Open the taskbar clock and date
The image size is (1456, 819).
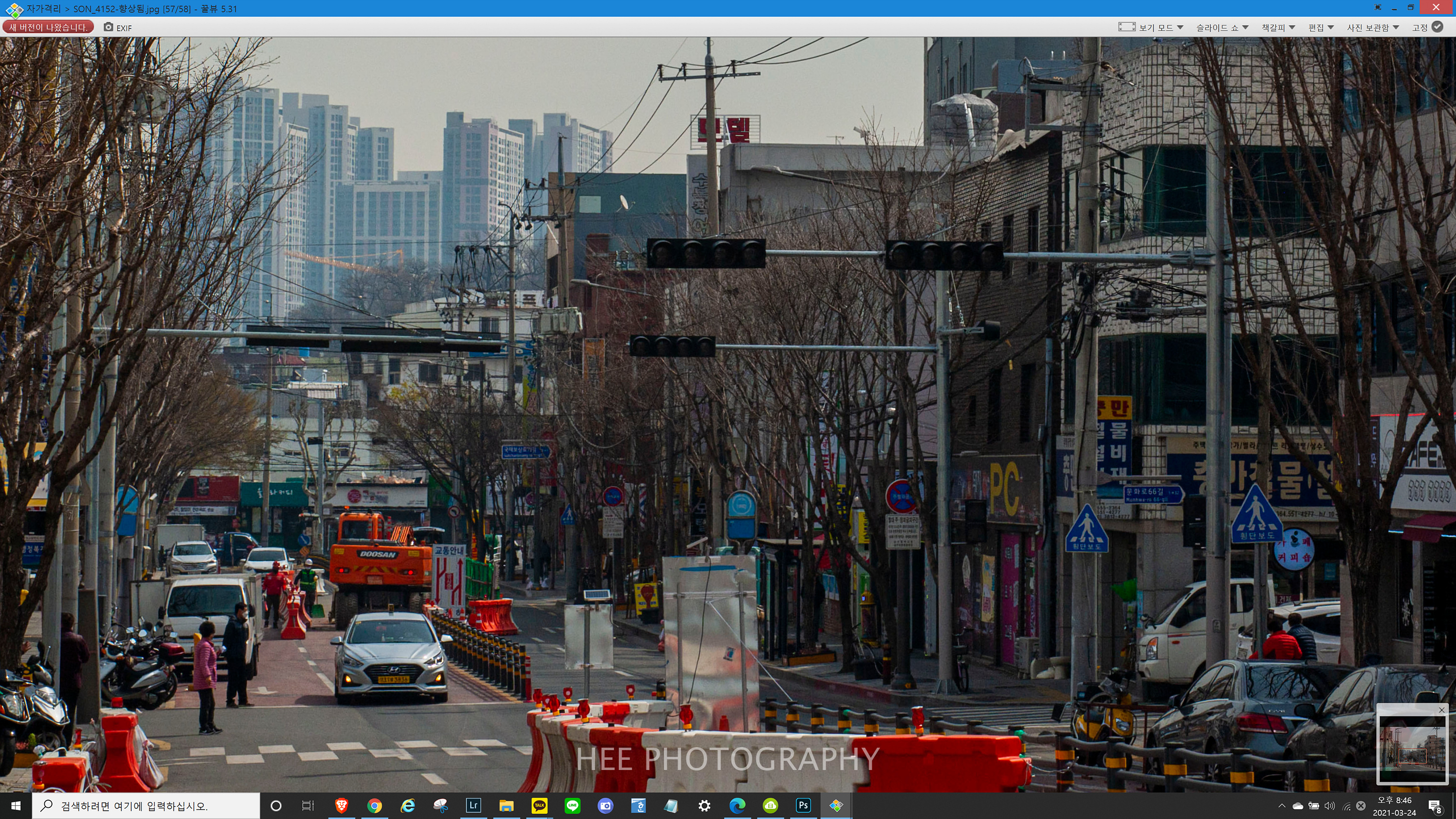[1394, 806]
